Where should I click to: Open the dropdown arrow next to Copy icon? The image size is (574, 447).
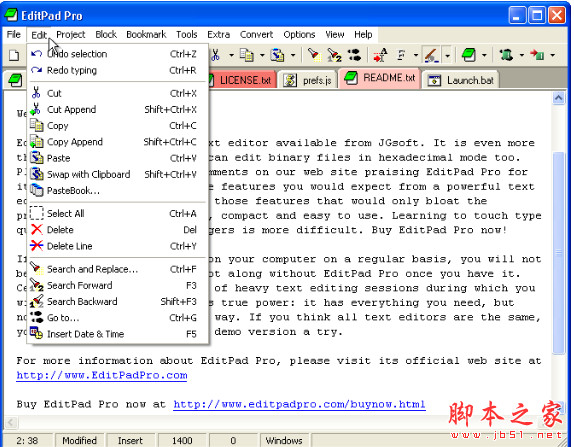262,56
